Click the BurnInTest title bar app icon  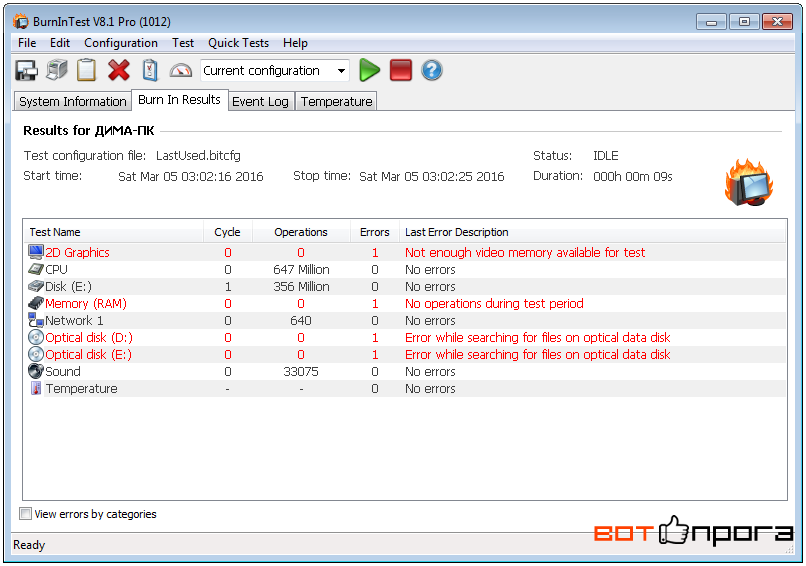click(x=21, y=21)
